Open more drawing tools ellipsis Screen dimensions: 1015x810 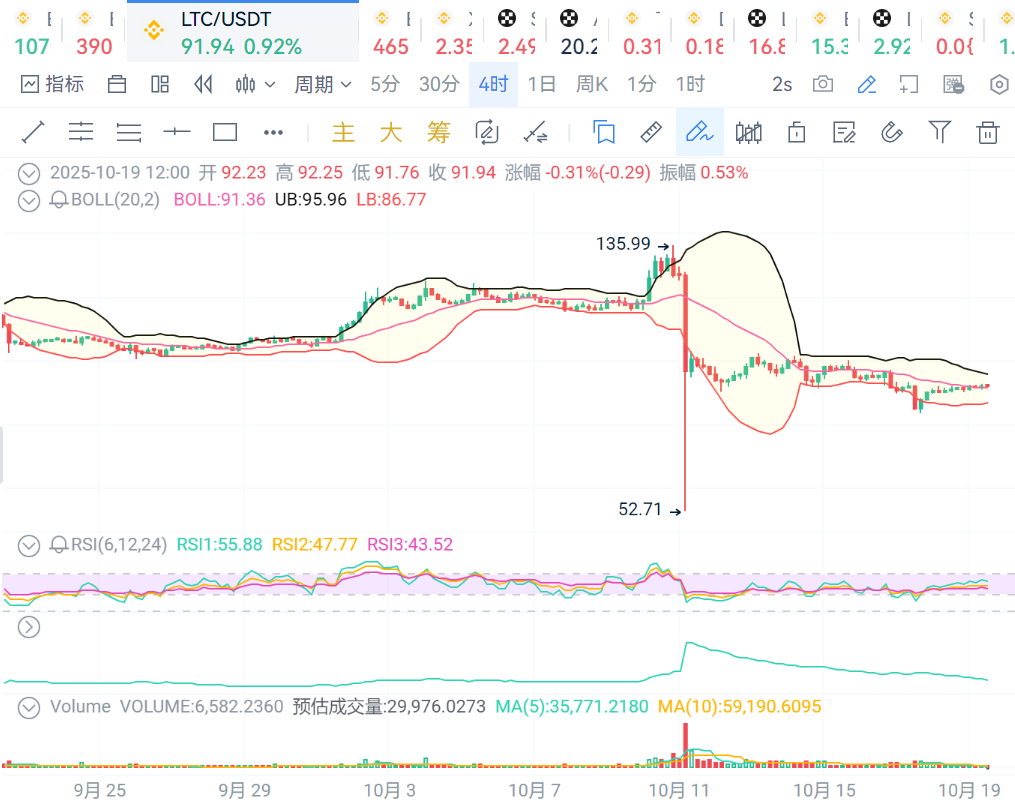pyautogui.click(x=273, y=132)
